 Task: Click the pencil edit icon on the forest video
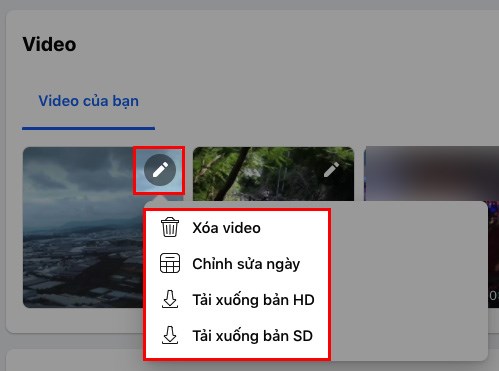(x=332, y=170)
